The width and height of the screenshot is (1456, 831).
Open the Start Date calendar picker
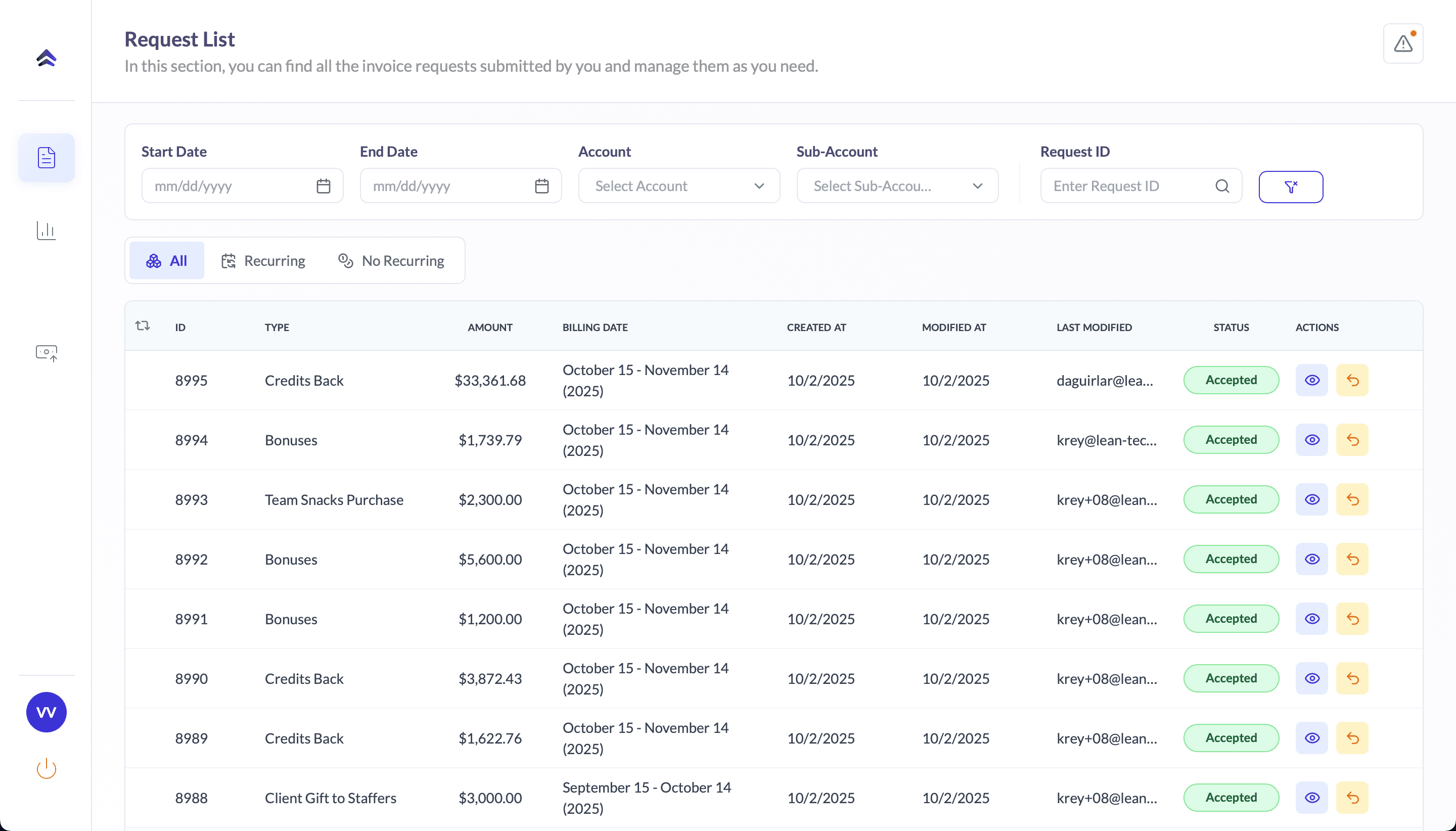[323, 186]
